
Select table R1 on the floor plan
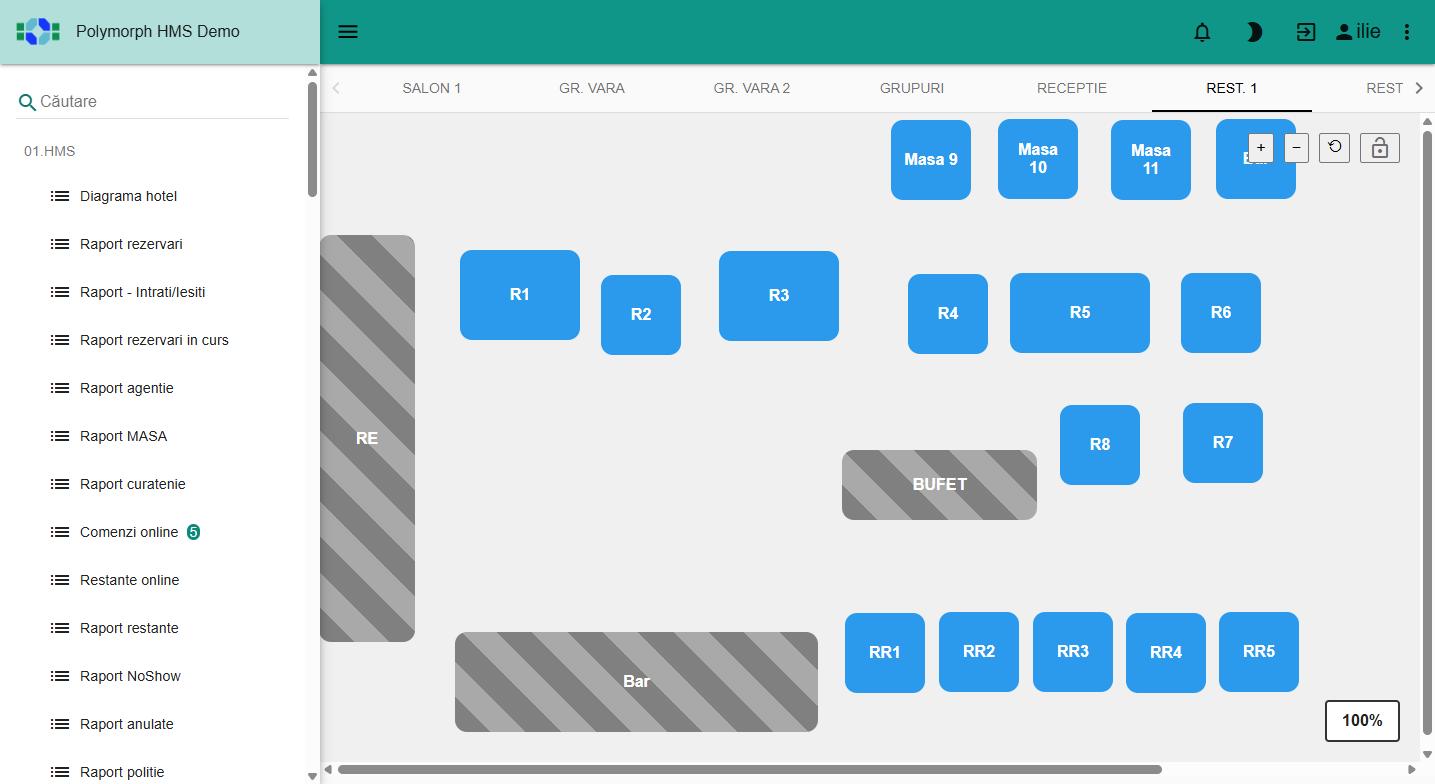pyautogui.click(x=520, y=295)
